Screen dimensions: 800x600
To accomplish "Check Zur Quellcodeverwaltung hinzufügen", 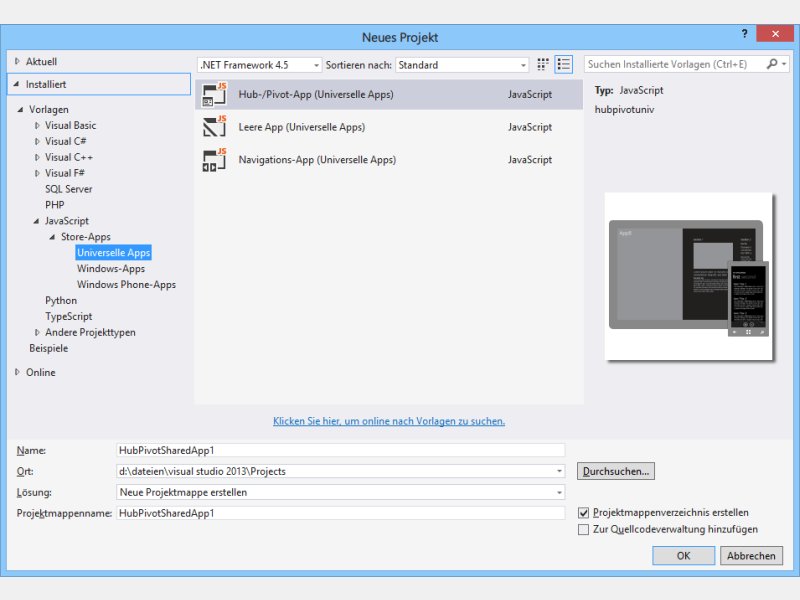I will pyautogui.click(x=584, y=530).
